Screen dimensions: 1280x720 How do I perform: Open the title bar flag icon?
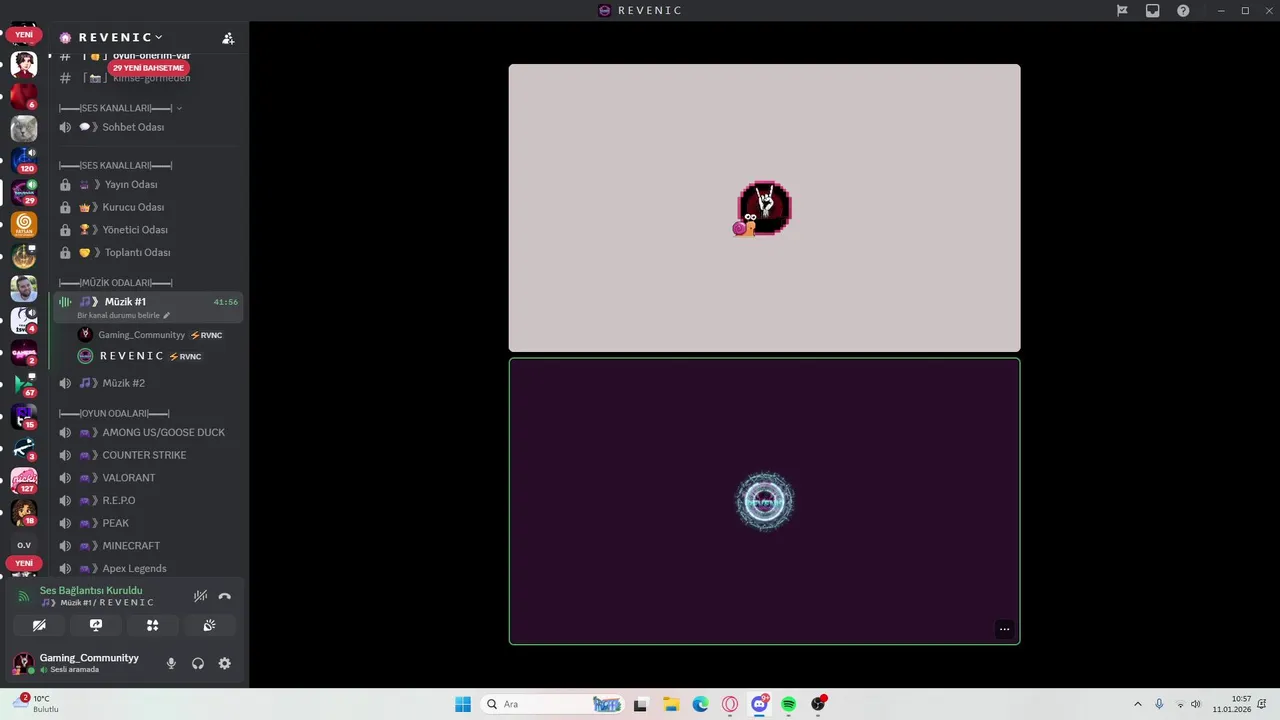(1122, 10)
